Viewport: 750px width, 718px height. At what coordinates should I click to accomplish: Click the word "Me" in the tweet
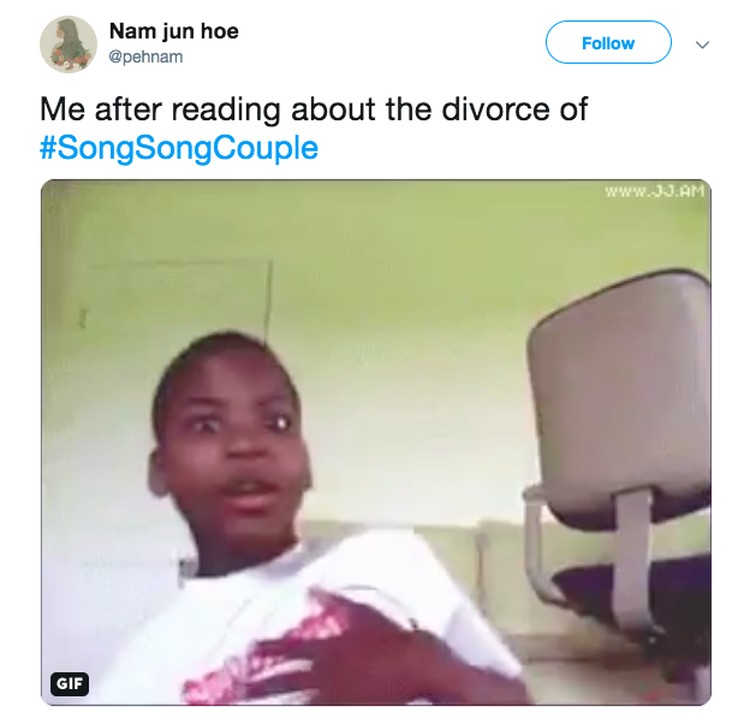click(x=63, y=110)
